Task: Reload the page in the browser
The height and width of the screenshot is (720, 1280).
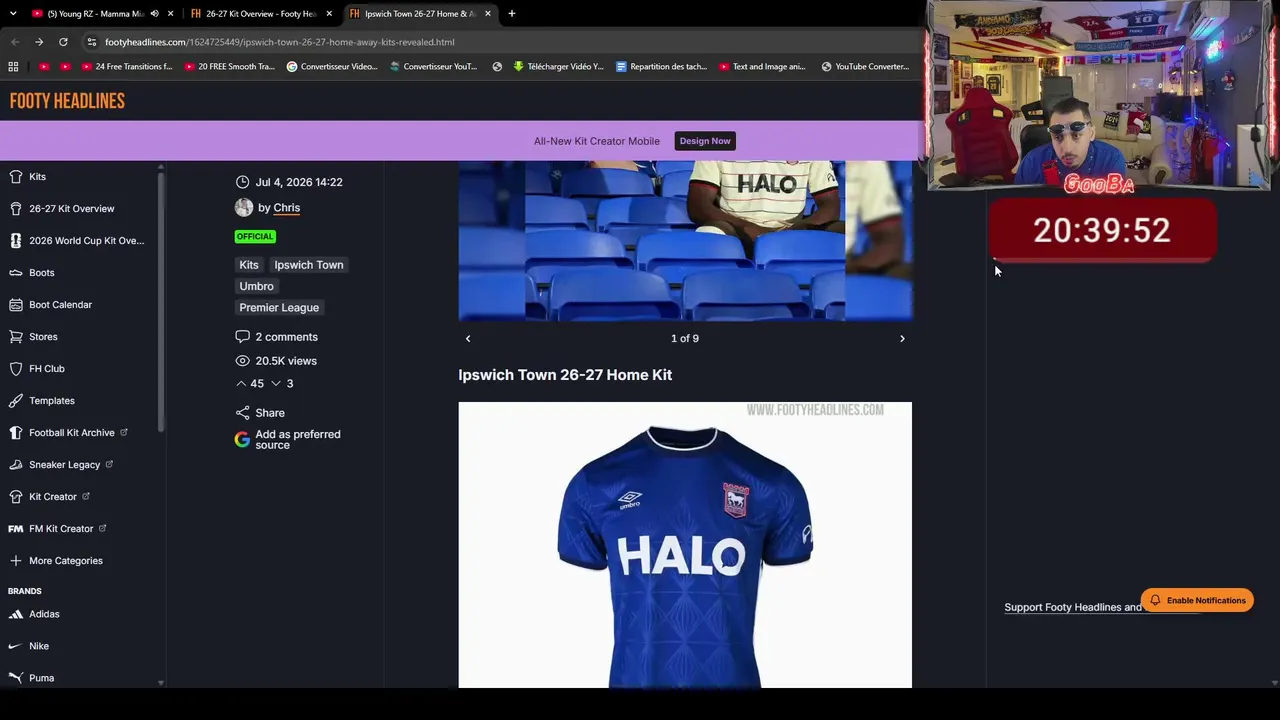Action: pyautogui.click(x=63, y=42)
